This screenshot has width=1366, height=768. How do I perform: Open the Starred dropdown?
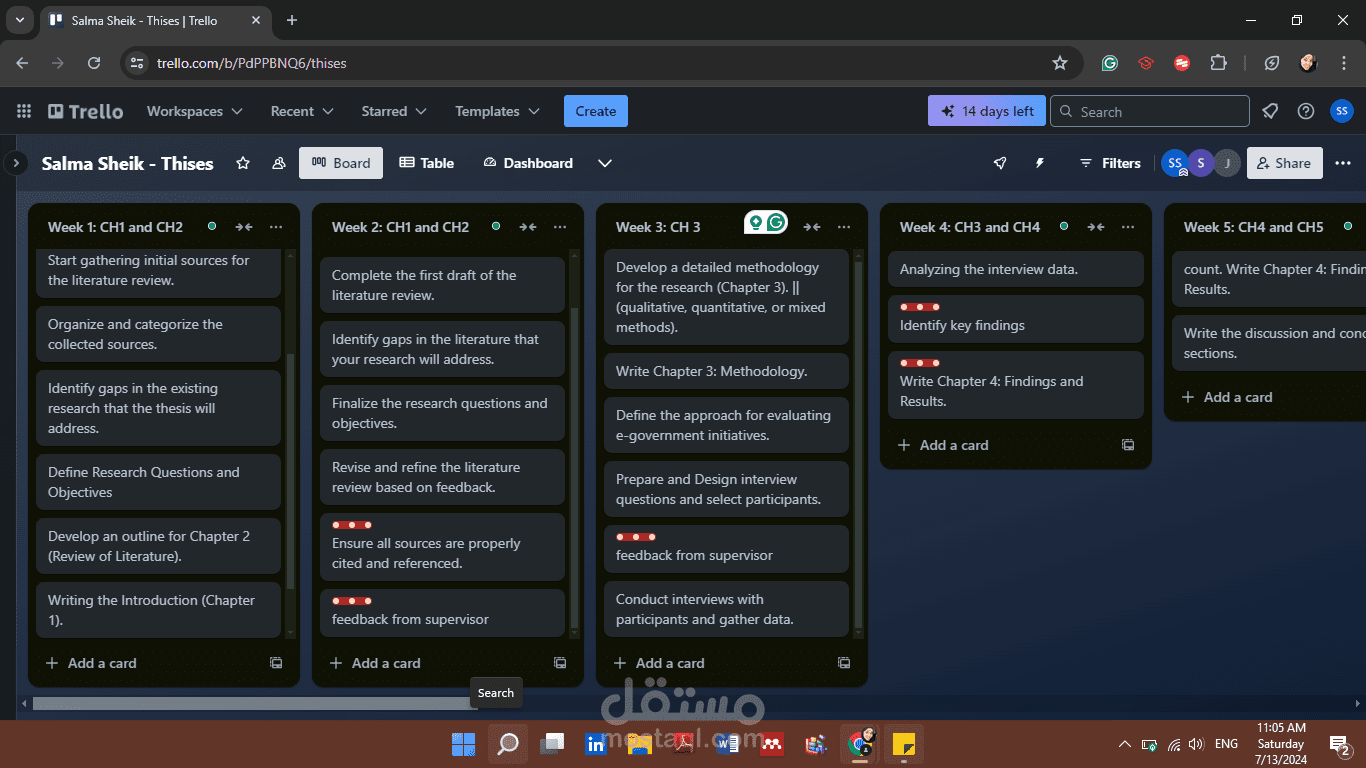point(394,111)
